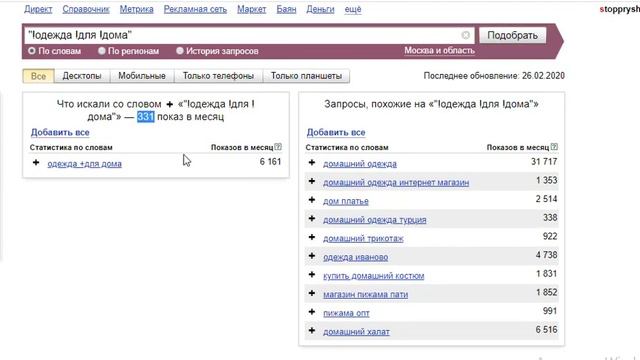Switch to 'Только телефоны' tab
Image resolution: width=640 pixels, height=360 pixels.
[218, 76]
